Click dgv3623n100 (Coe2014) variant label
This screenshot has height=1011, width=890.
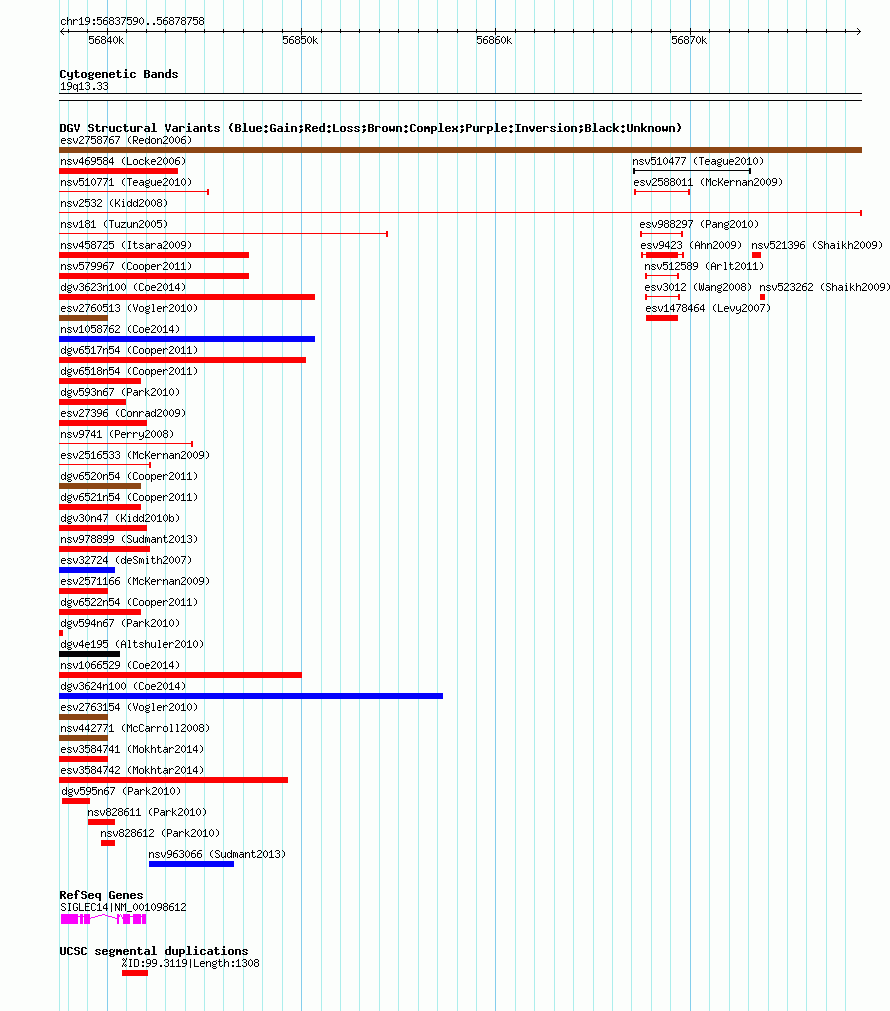tap(123, 287)
